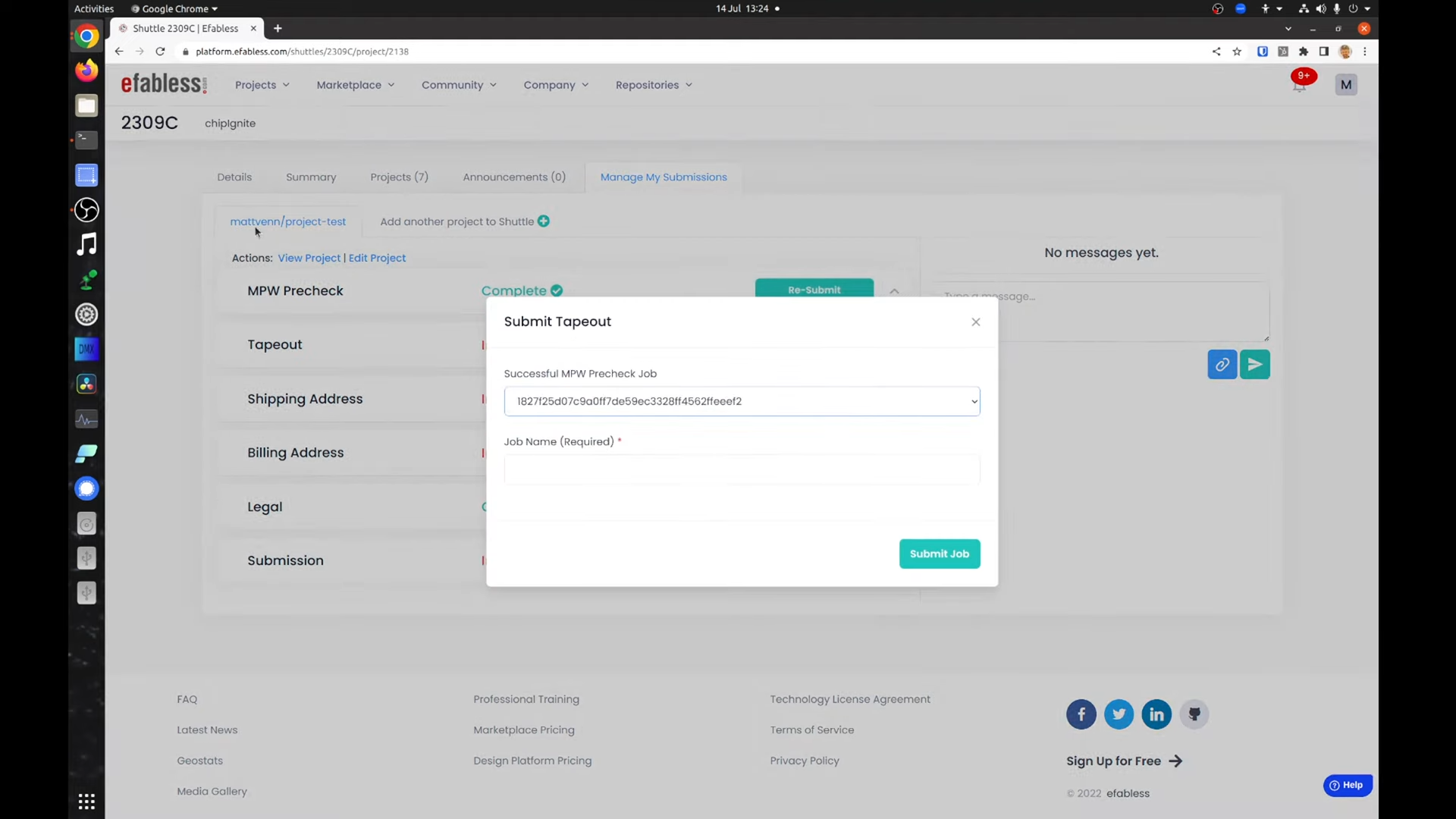The height and width of the screenshot is (819, 1456).
Task: Visit efabless LinkedIn page icon
Action: 1156,714
